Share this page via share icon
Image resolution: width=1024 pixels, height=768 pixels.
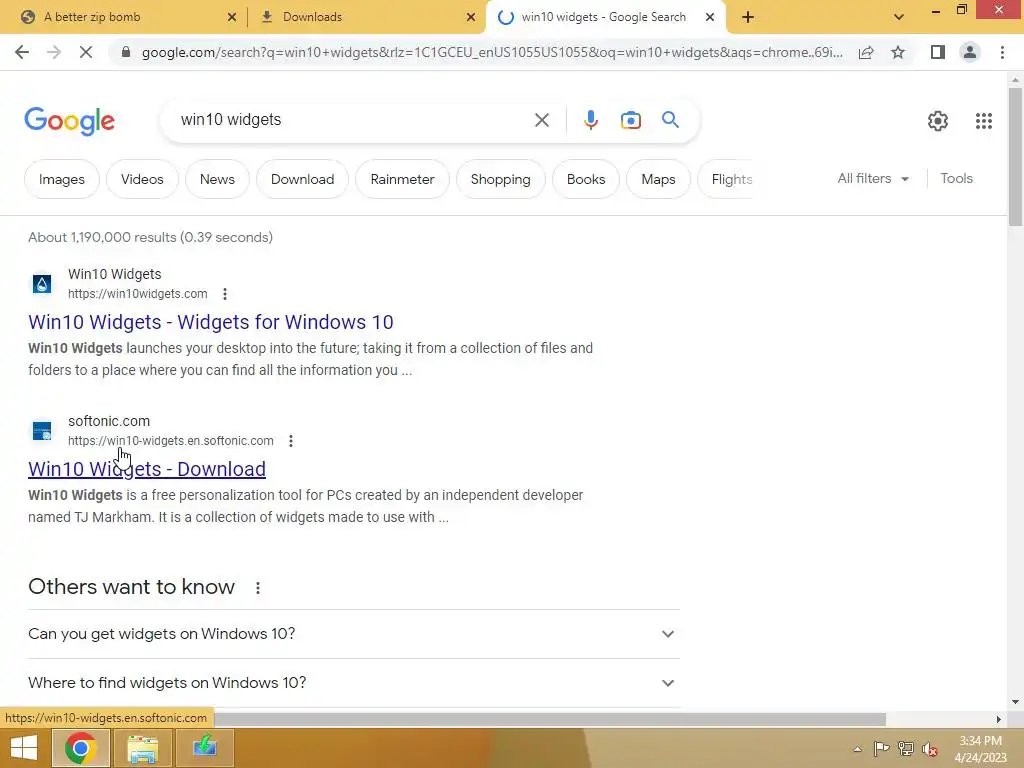pyautogui.click(x=866, y=52)
